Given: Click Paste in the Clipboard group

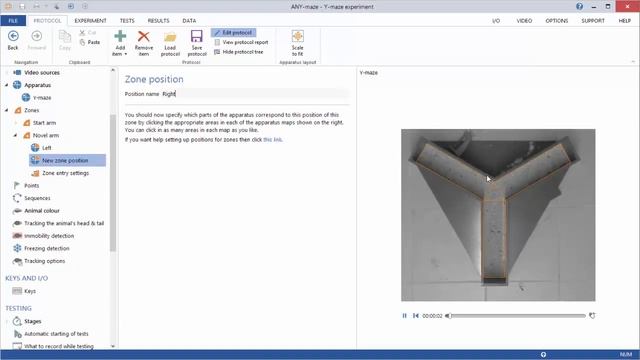Looking at the screenshot, I should [x=90, y=42].
